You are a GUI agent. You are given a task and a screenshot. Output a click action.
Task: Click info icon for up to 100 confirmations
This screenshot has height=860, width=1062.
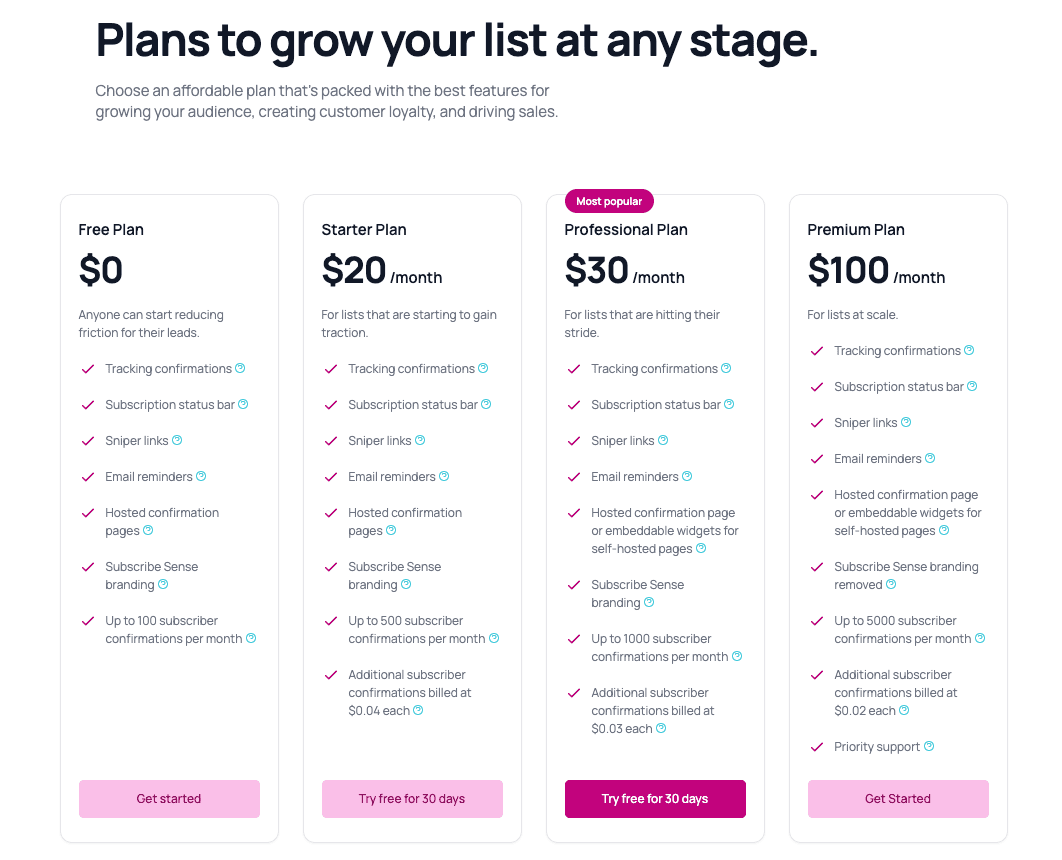coord(251,638)
